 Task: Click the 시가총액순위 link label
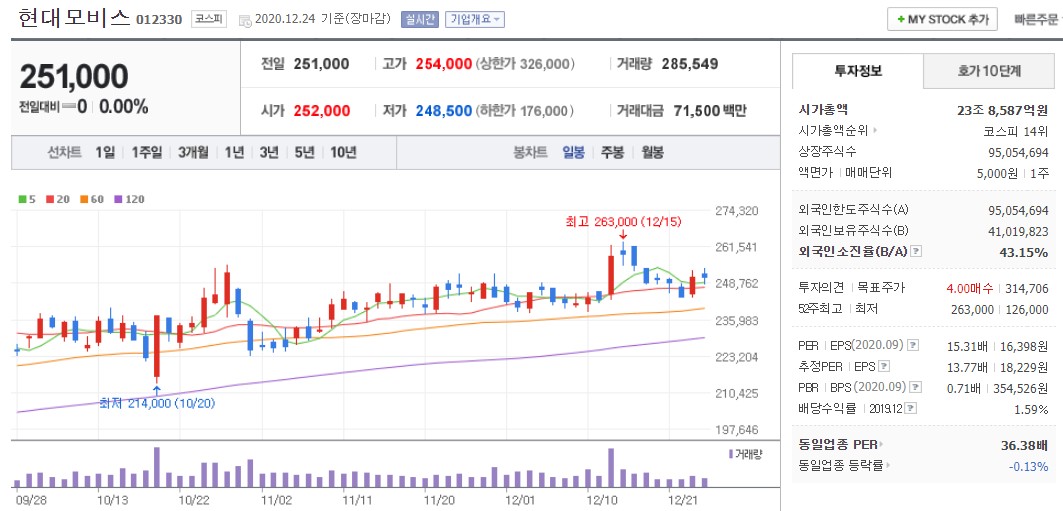833,130
